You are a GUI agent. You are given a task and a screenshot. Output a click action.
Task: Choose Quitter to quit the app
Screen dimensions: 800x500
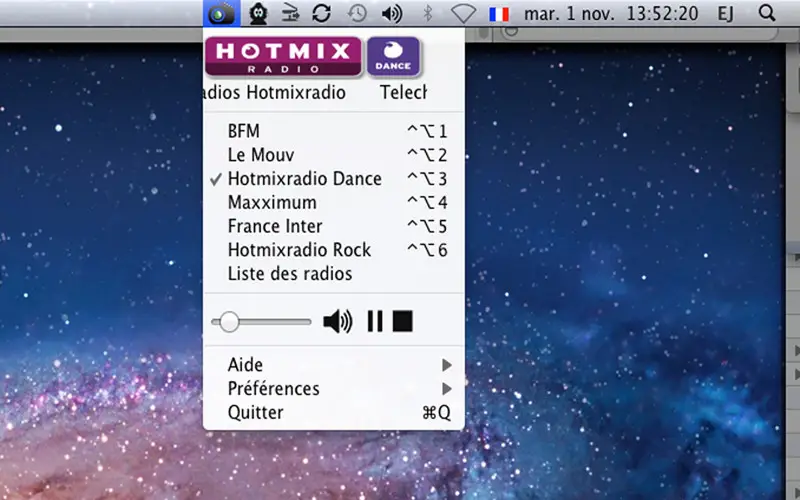coord(334,412)
